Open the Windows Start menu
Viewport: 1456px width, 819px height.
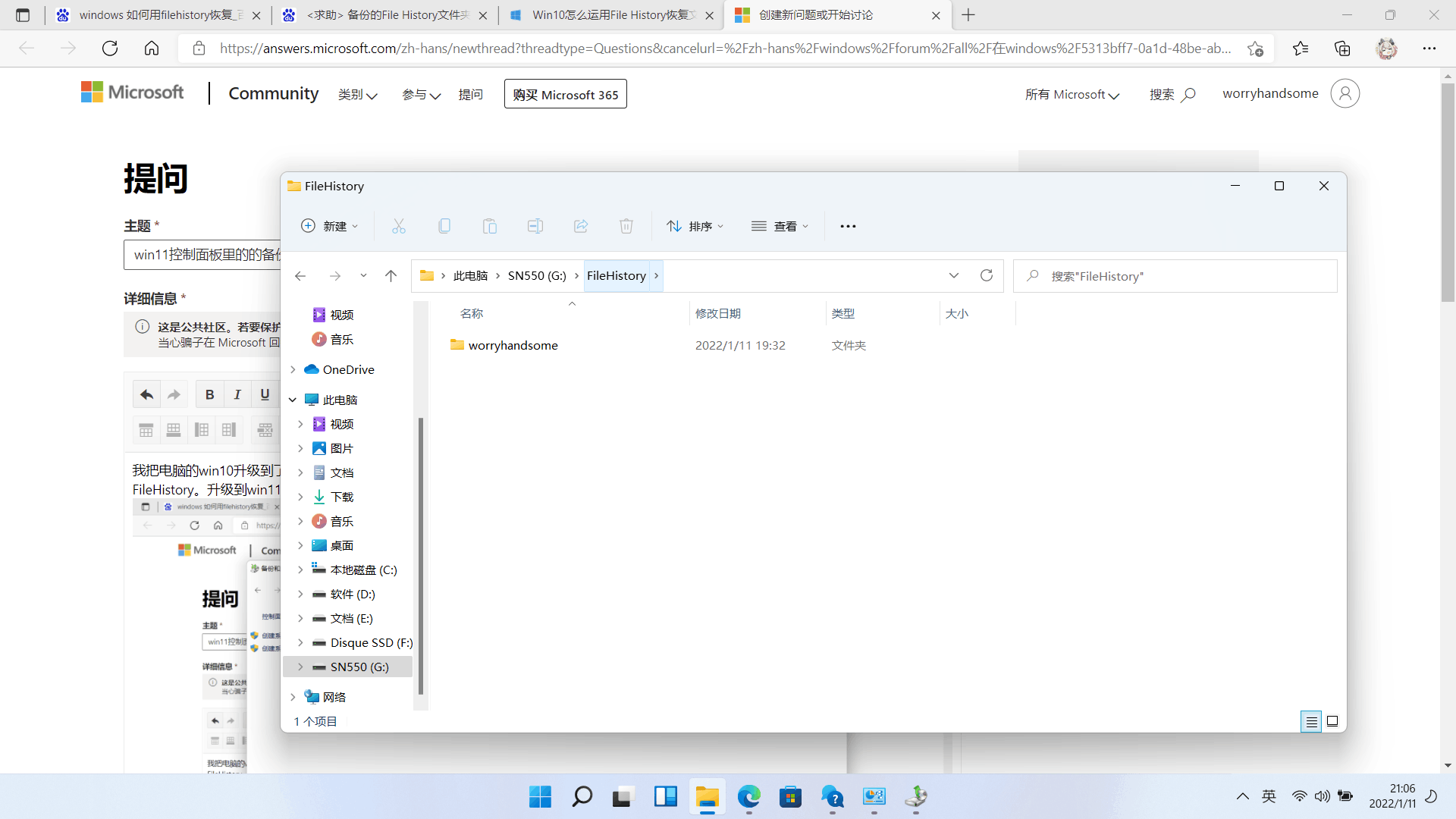tap(540, 796)
